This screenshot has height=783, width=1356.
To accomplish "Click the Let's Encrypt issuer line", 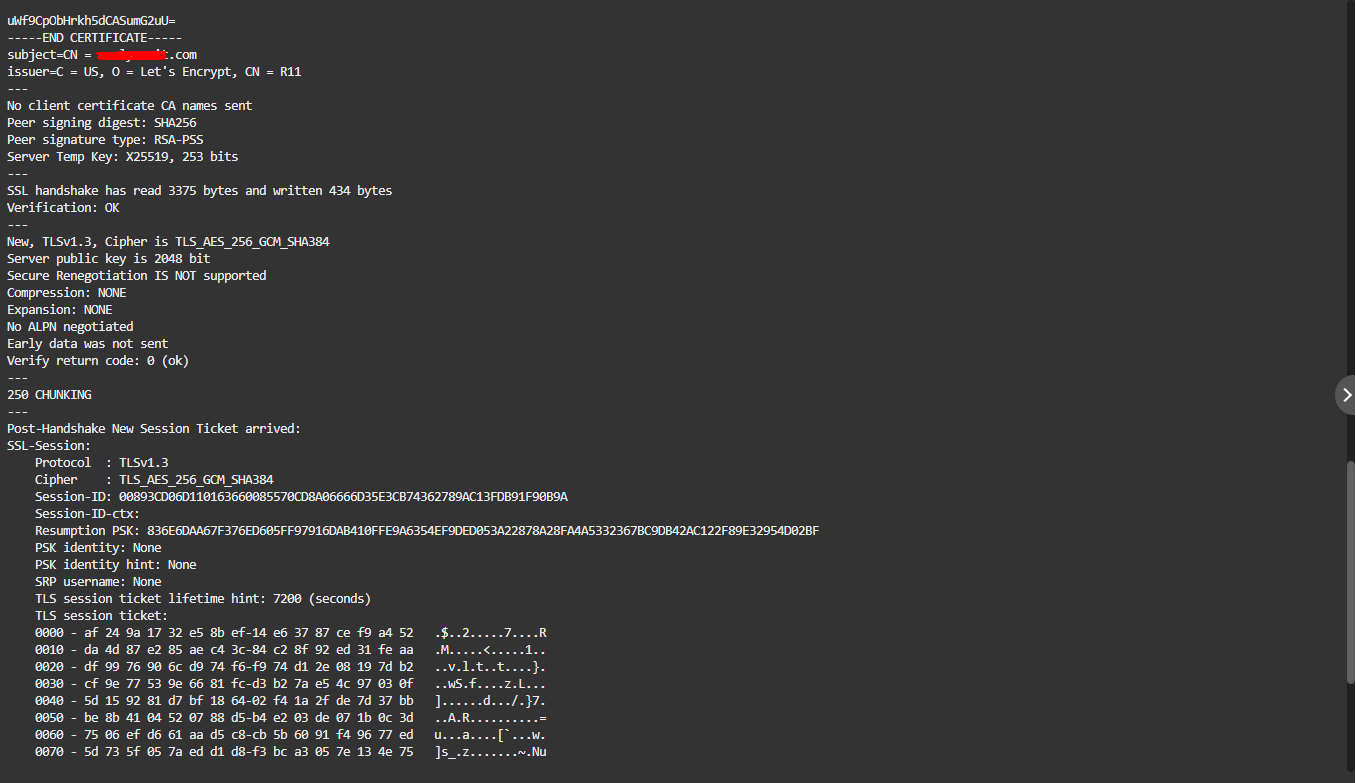I will pos(154,72).
